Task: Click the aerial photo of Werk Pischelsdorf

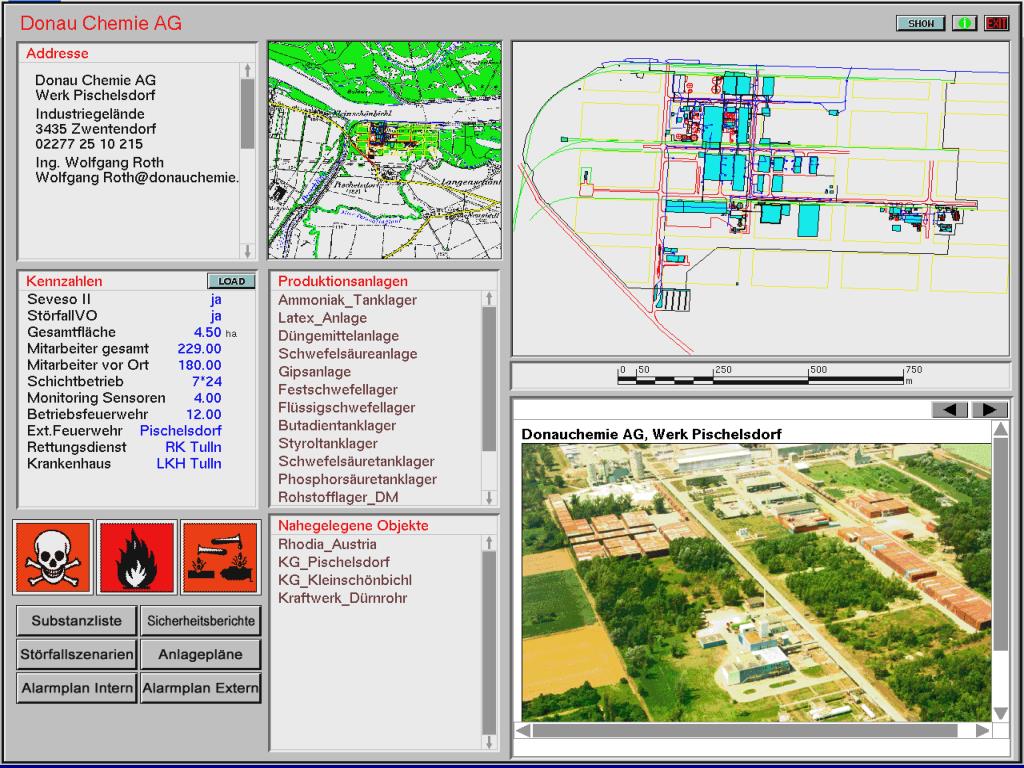Action: (x=756, y=583)
